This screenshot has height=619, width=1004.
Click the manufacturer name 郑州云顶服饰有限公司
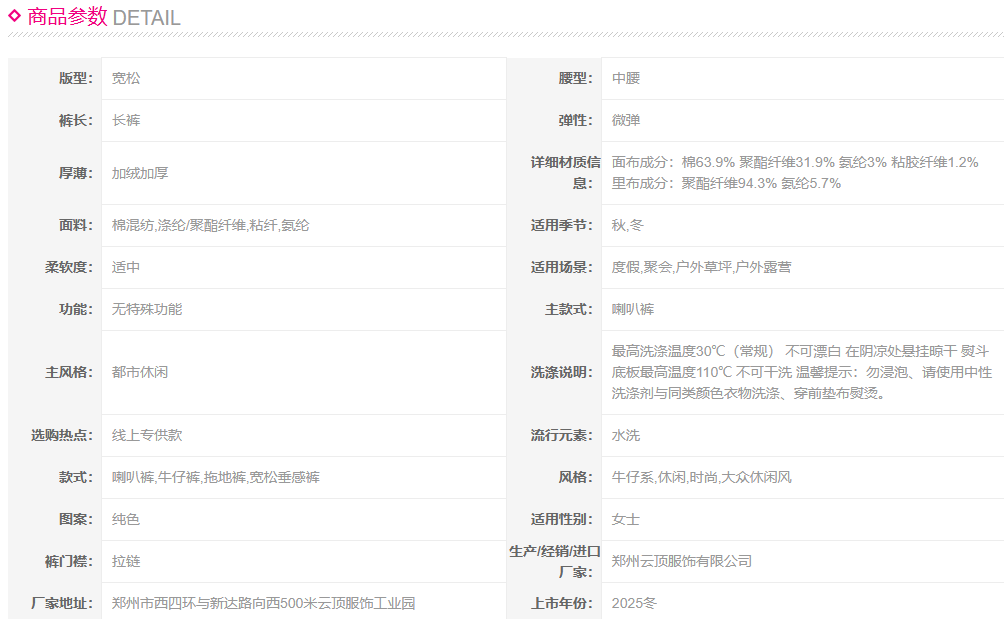click(681, 561)
